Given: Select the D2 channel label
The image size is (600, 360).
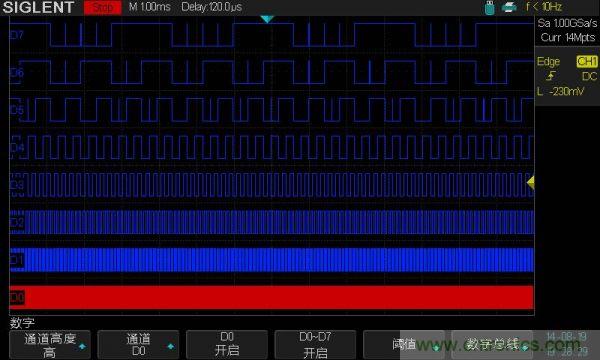Looking at the screenshot, I should [x=16, y=223].
